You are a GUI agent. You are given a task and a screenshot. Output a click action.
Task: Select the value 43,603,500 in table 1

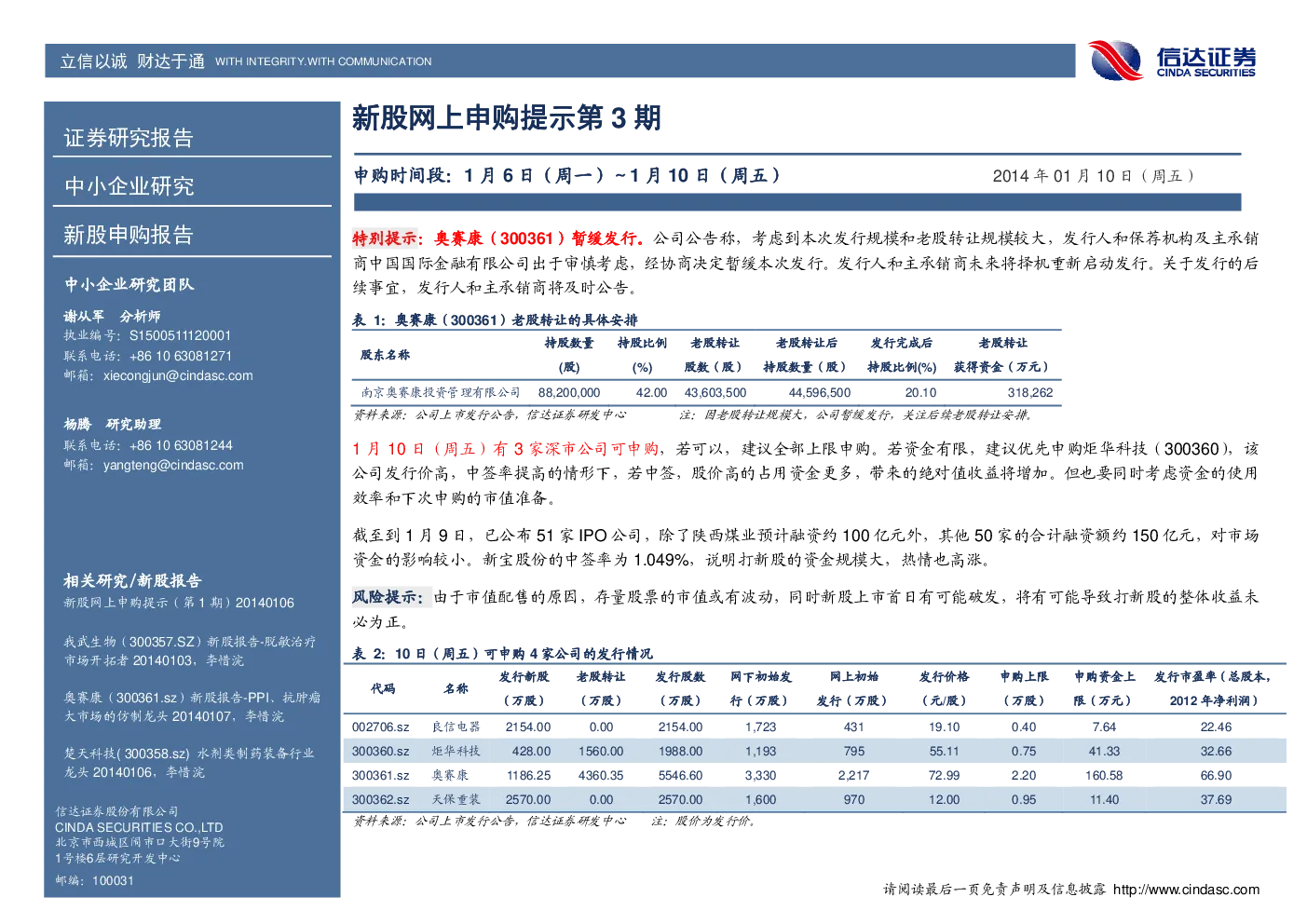[x=715, y=393]
